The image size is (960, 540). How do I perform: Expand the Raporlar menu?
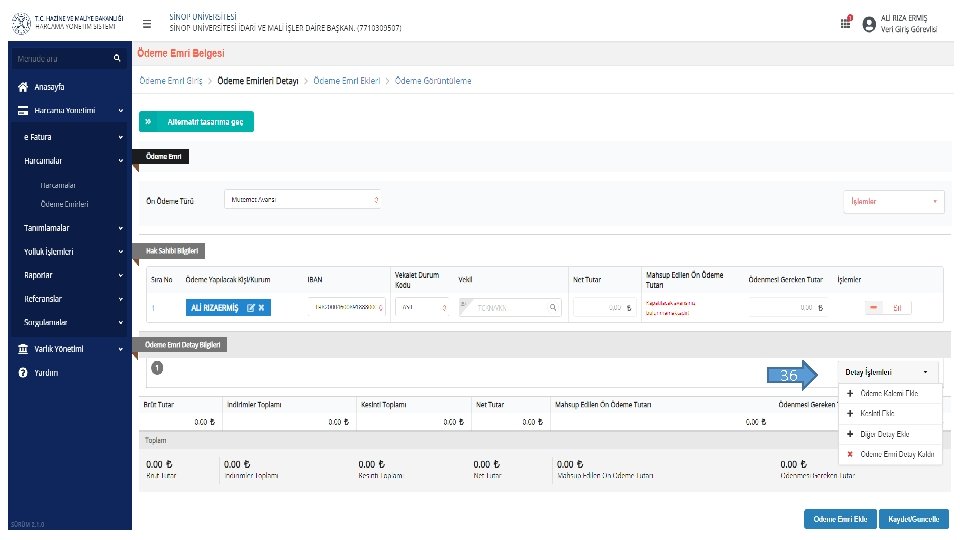73,276
